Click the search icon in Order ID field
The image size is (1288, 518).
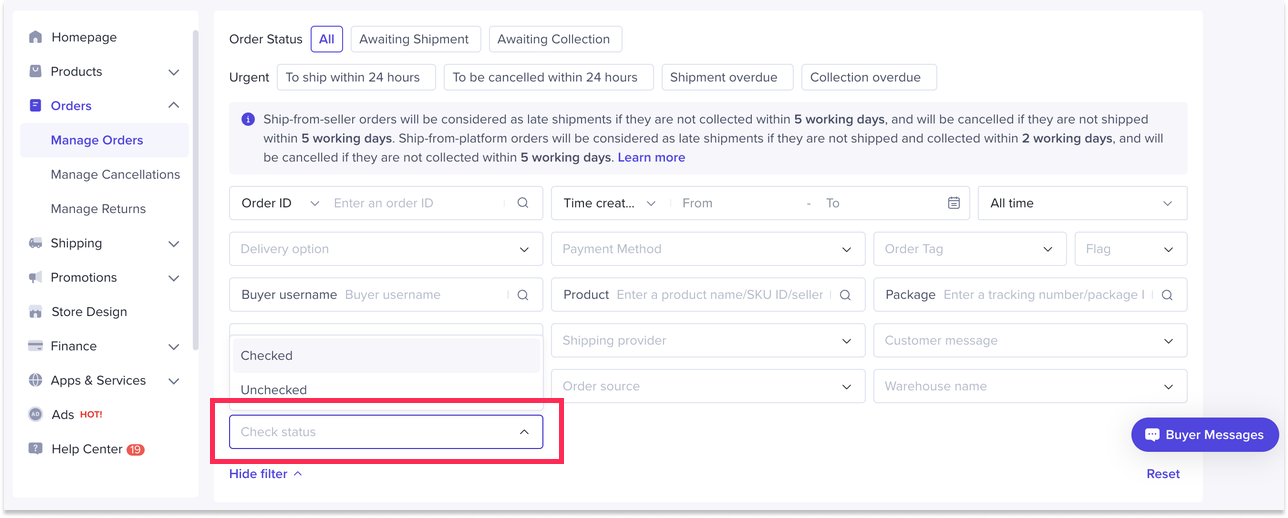tap(523, 203)
